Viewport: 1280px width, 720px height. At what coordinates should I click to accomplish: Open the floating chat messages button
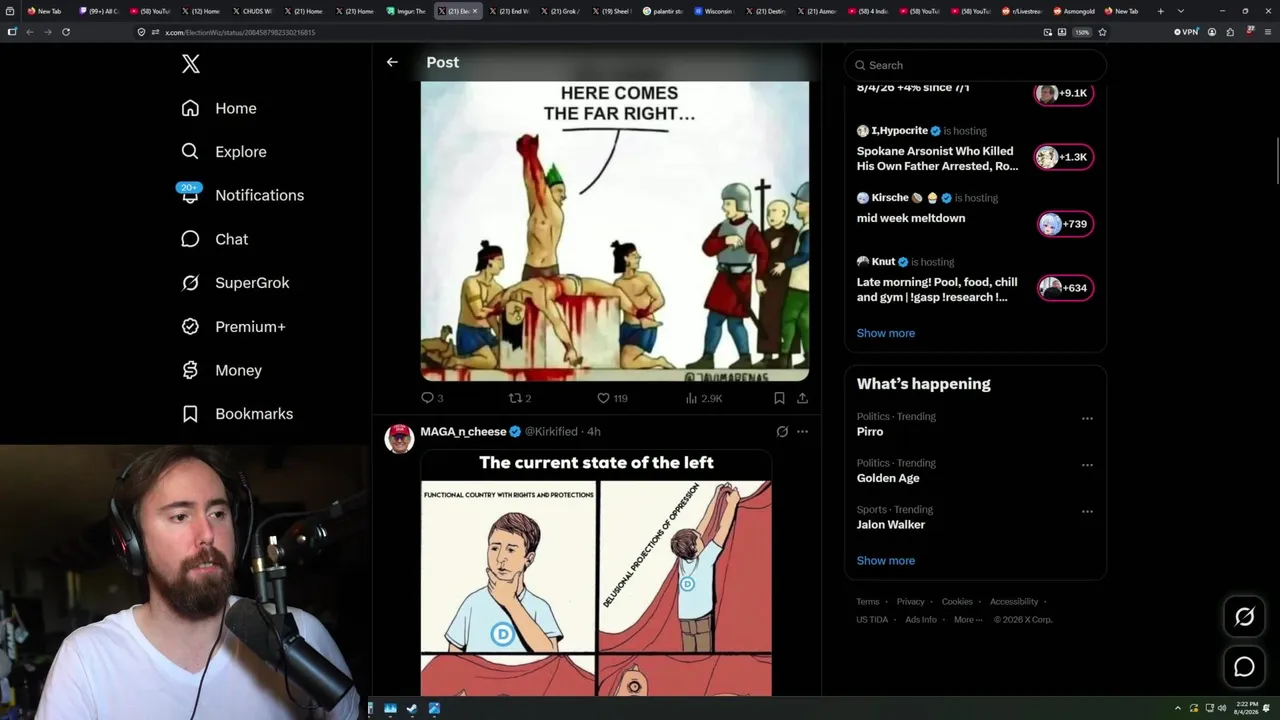(x=1244, y=667)
